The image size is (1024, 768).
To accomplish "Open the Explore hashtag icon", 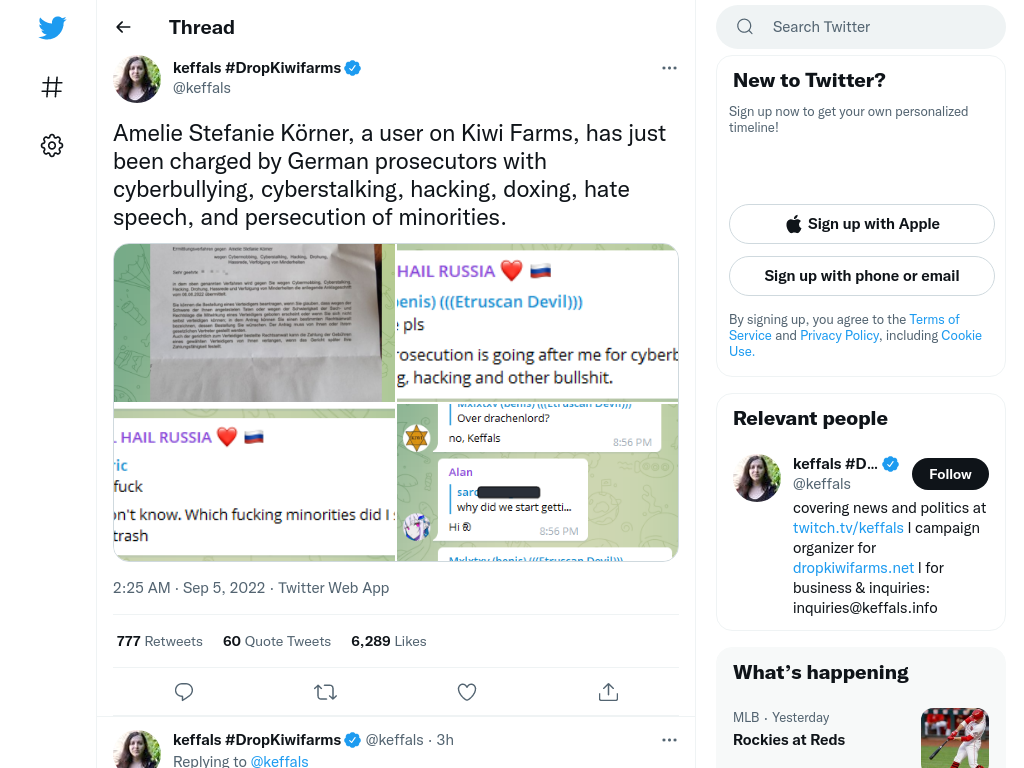I will pyautogui.click(x=52, y=87).
